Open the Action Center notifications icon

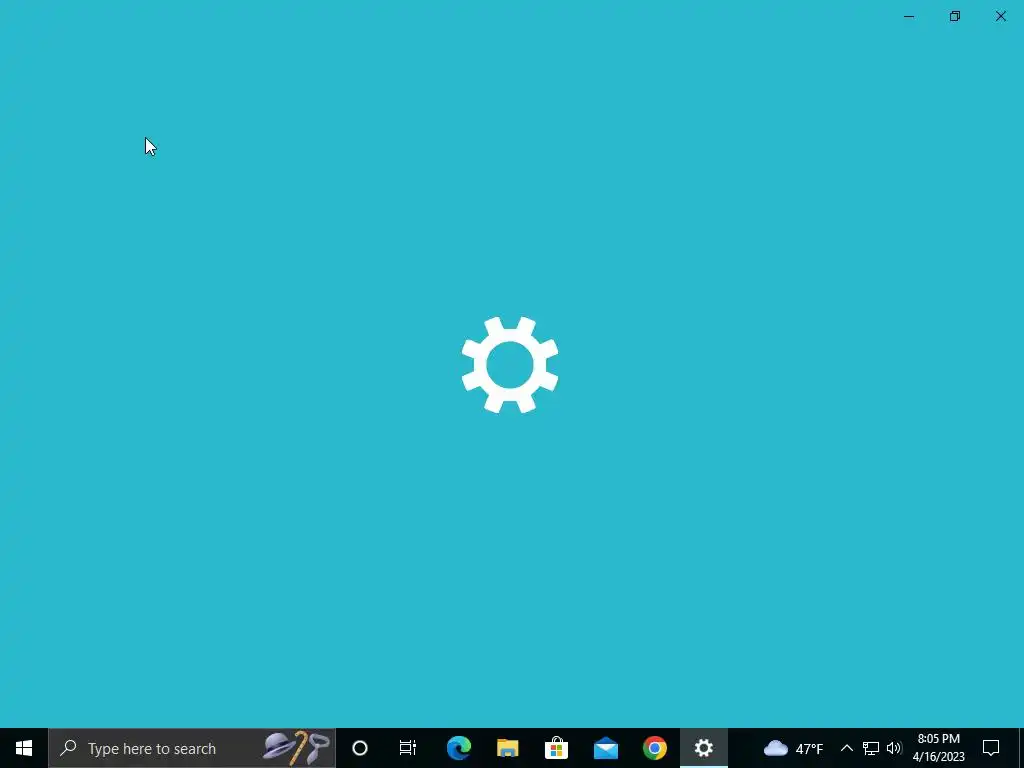[991, 748]
